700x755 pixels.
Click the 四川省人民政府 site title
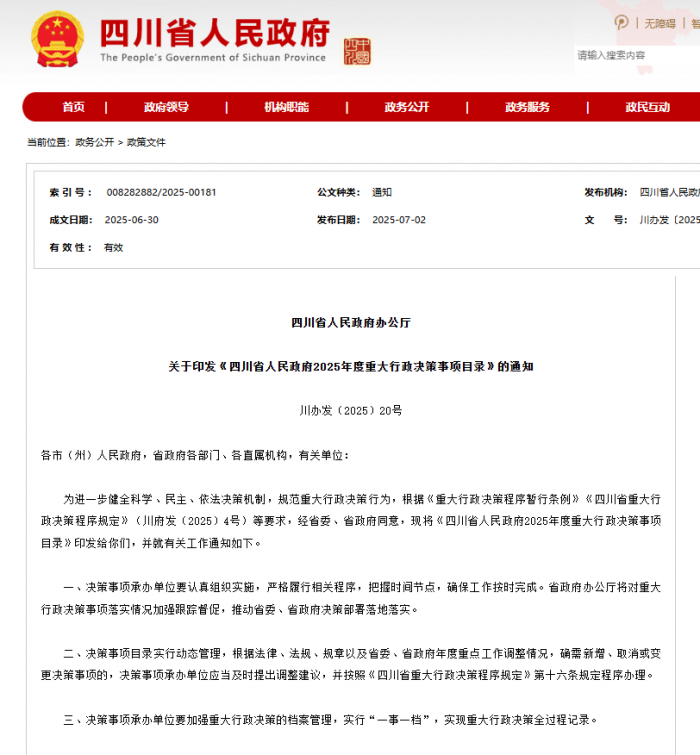215,33
